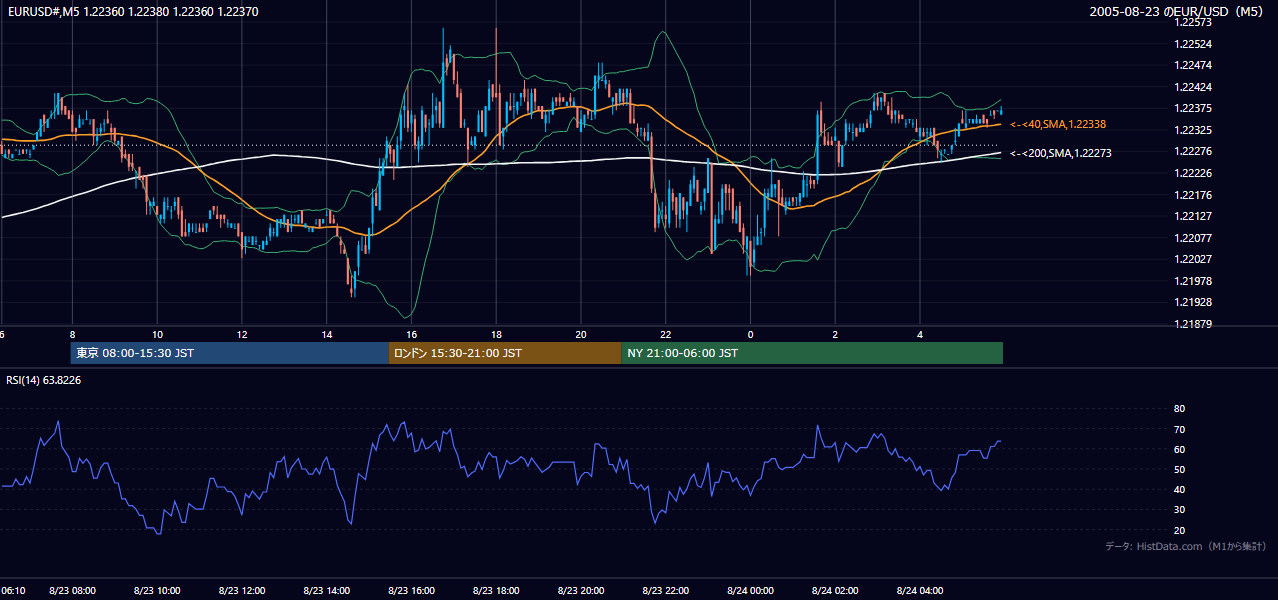Click price level 1.22573 on the price axis
The width and height of the screenshot is (1278, 600).
click(1194, 23)
